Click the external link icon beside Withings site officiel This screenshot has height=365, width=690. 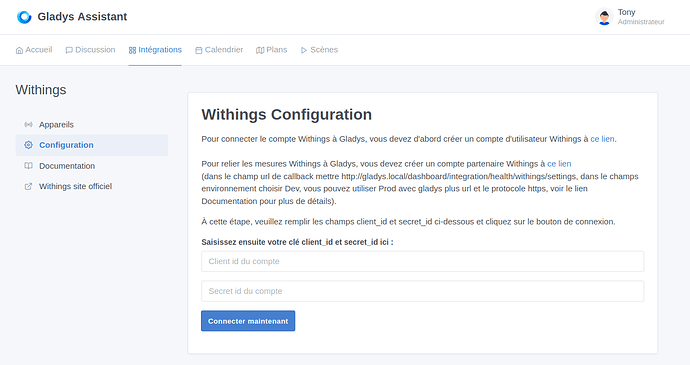[x=29, y=186]
